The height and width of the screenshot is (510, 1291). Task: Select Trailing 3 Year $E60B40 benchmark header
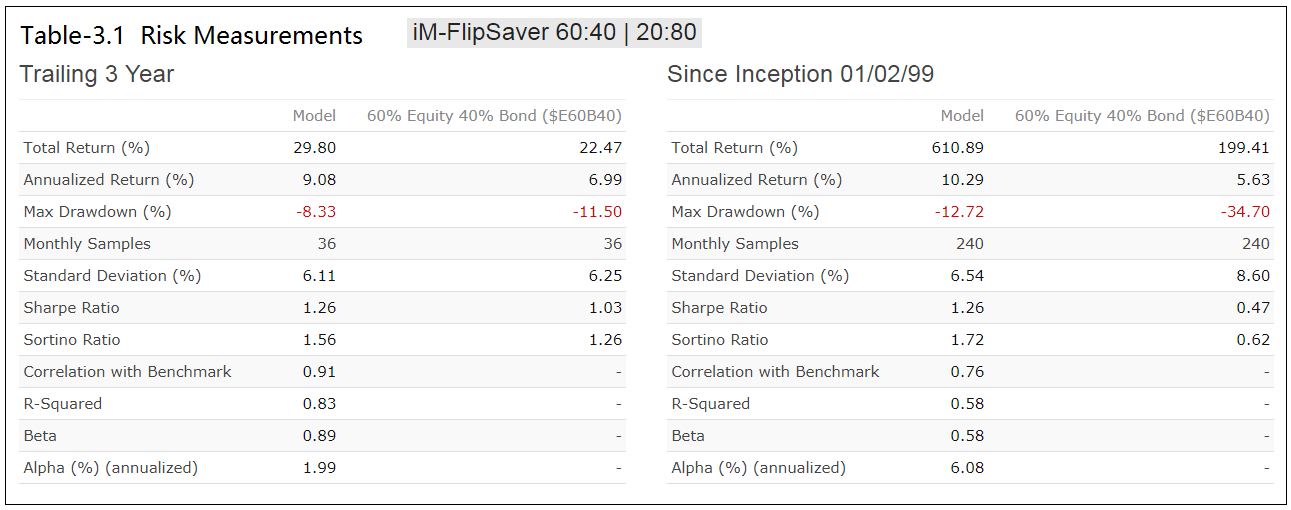494,116
